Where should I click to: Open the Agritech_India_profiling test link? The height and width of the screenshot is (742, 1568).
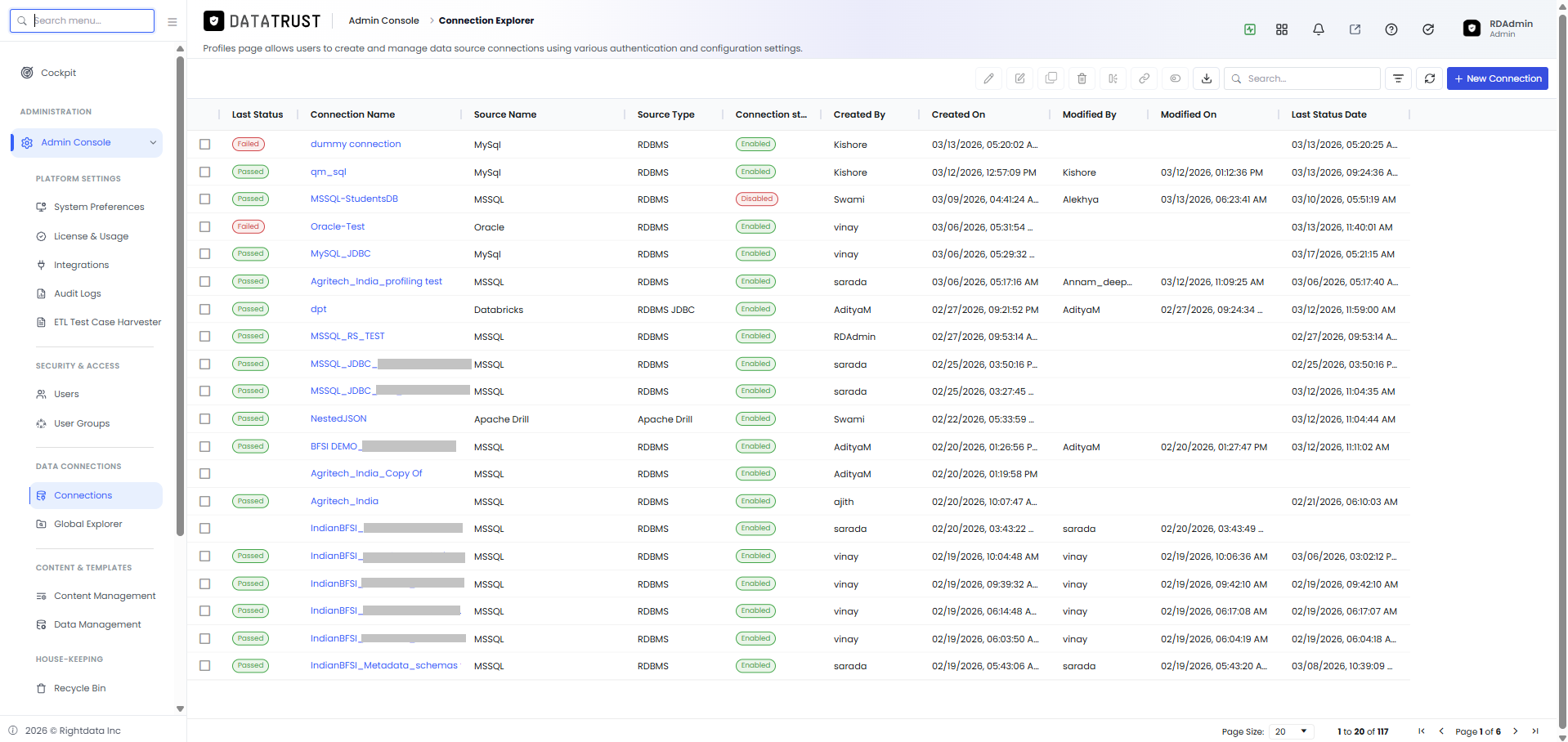pyautogui.click(x=376, y=282)
